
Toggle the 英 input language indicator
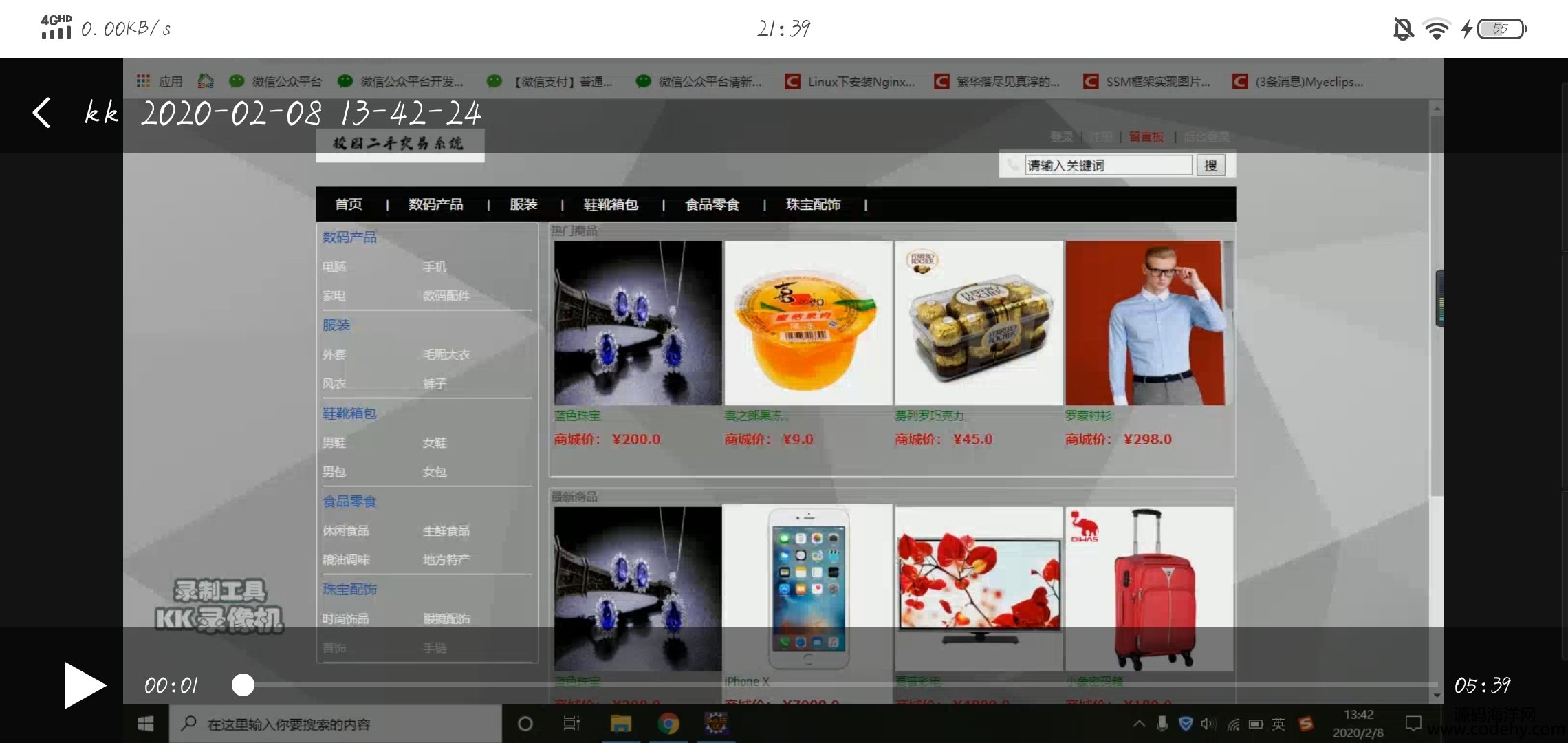pos(1278,724)
